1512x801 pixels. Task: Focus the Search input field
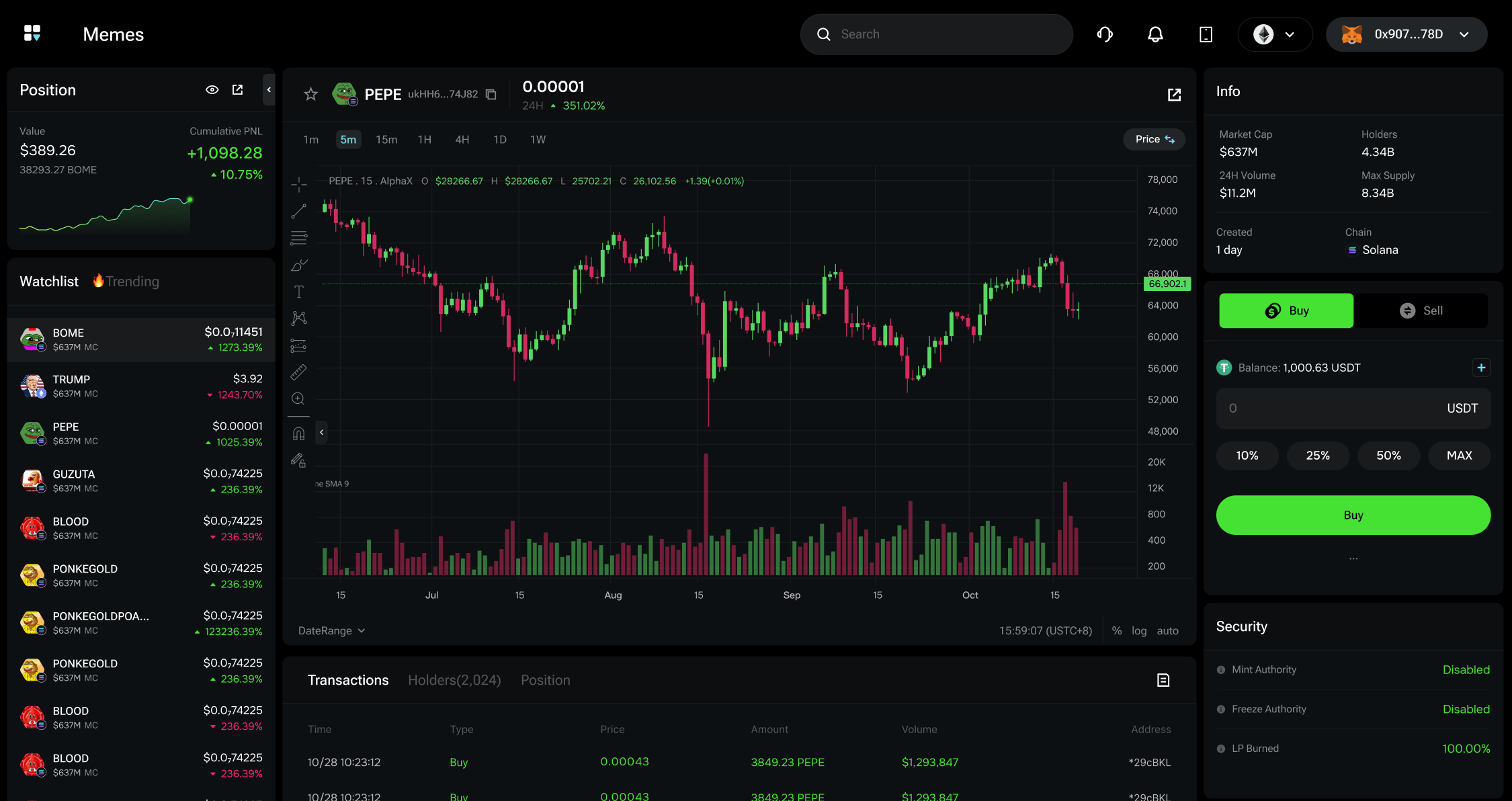tap(937, 34)
